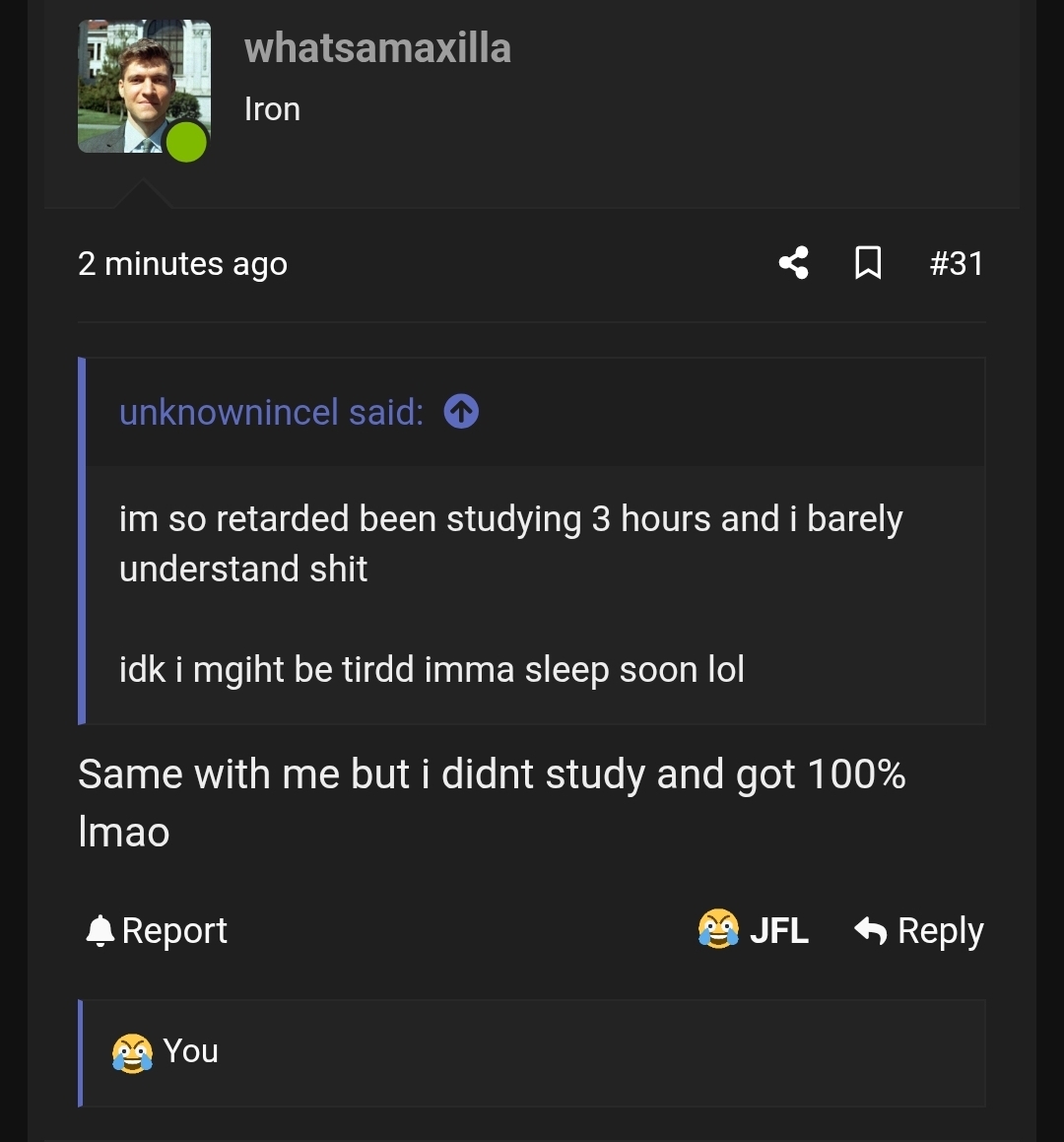Click the bookmark icon to save this post

[869, 263]
